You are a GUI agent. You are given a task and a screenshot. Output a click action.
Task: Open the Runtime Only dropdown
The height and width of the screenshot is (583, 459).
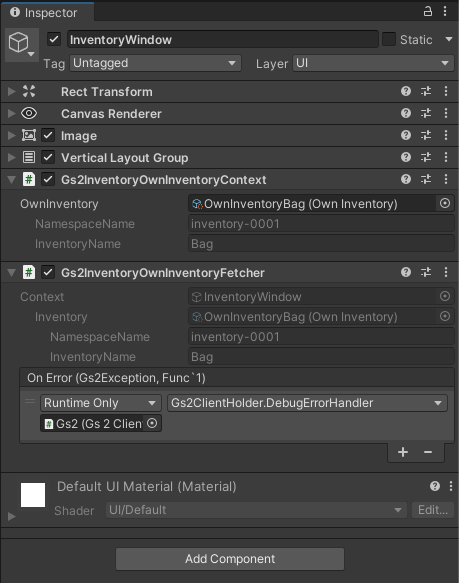click(100, 403)
